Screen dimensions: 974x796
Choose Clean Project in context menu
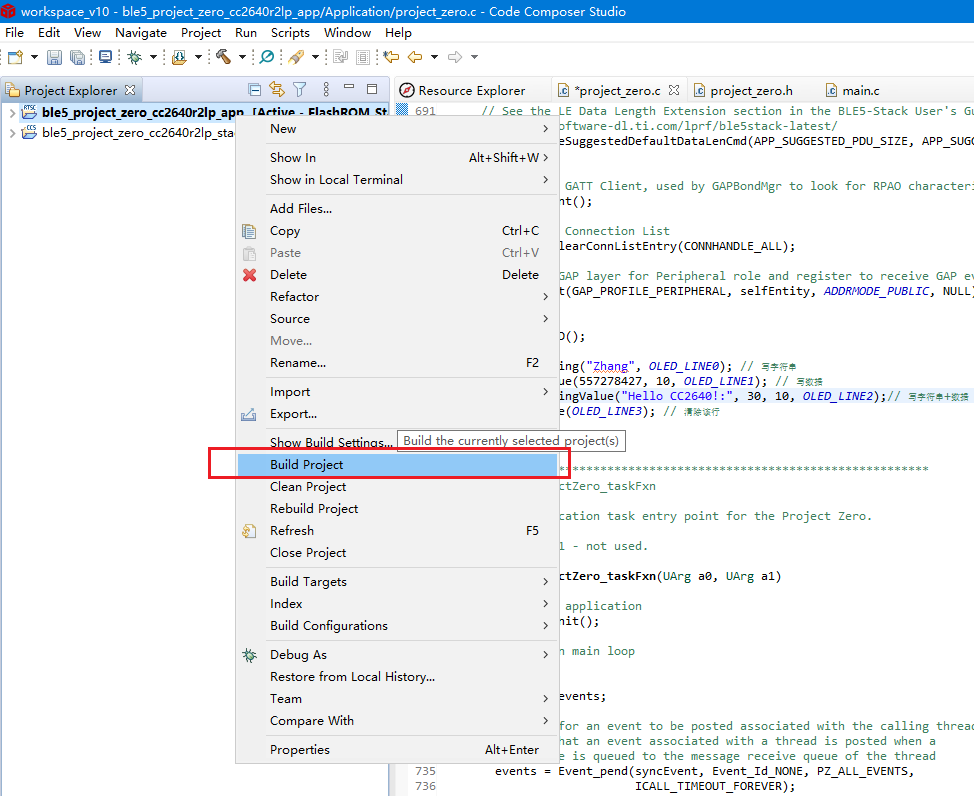[x=398, y=487]
